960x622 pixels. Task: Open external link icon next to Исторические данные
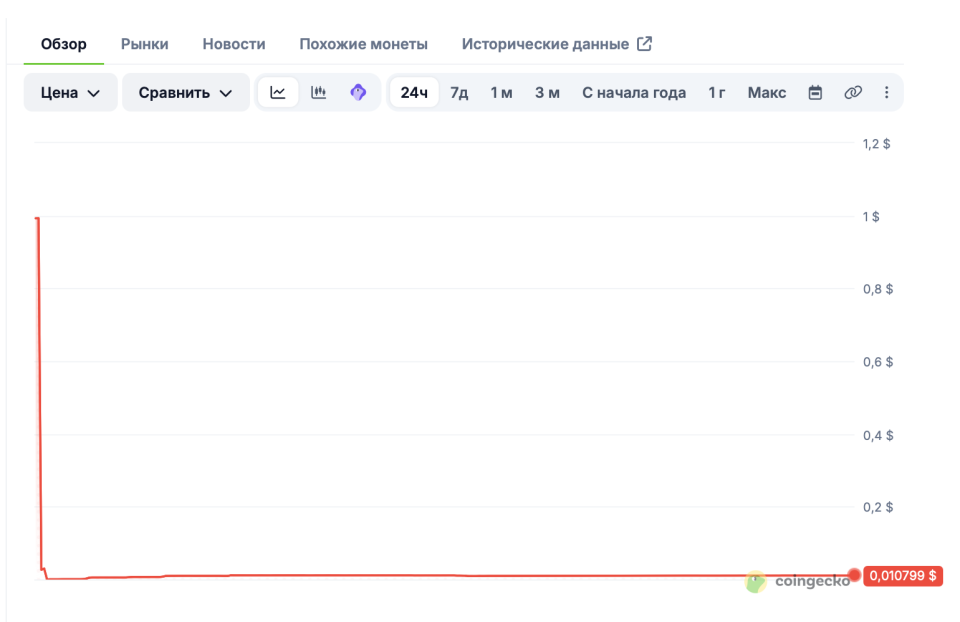(x=645, y=43)
